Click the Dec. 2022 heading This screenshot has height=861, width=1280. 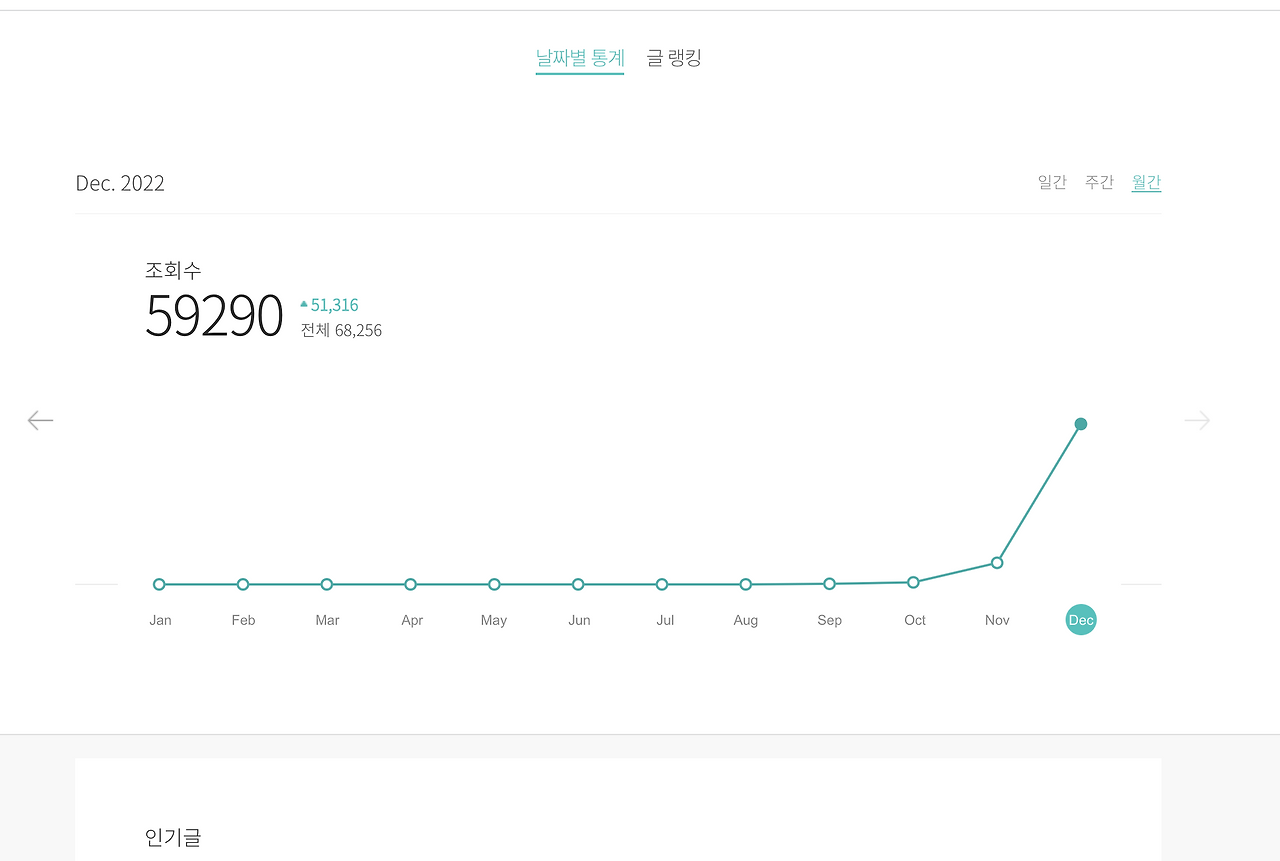[x=120, y=183]
